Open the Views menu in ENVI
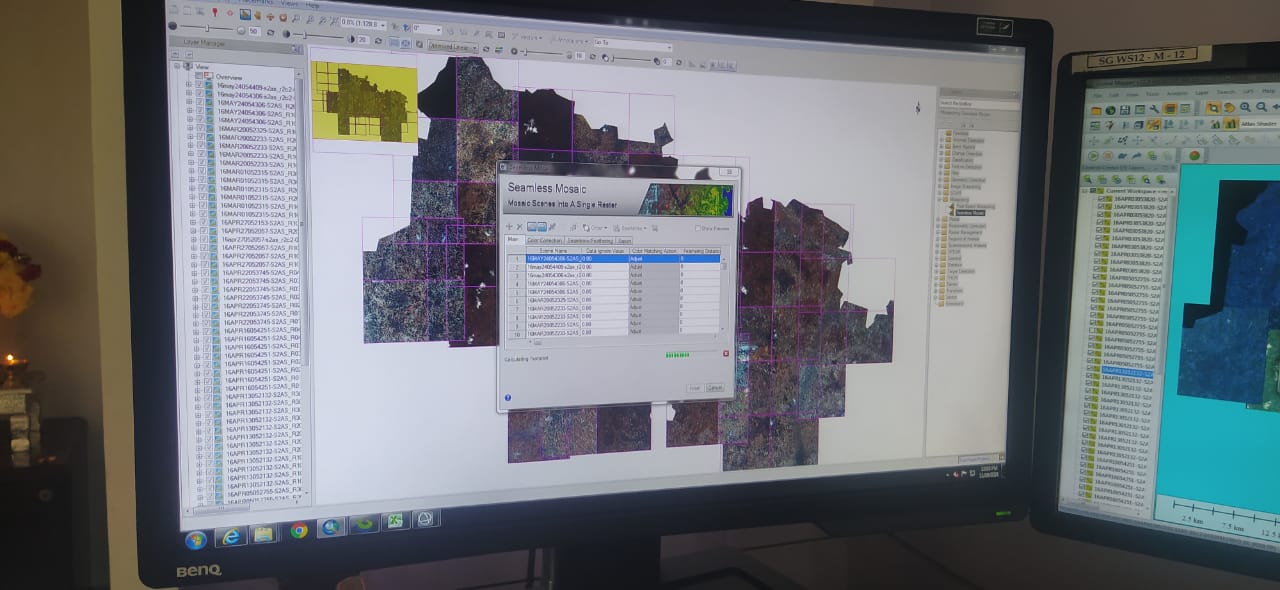The width and height of the screenshot is (1280, 590). tap(289, 3)
